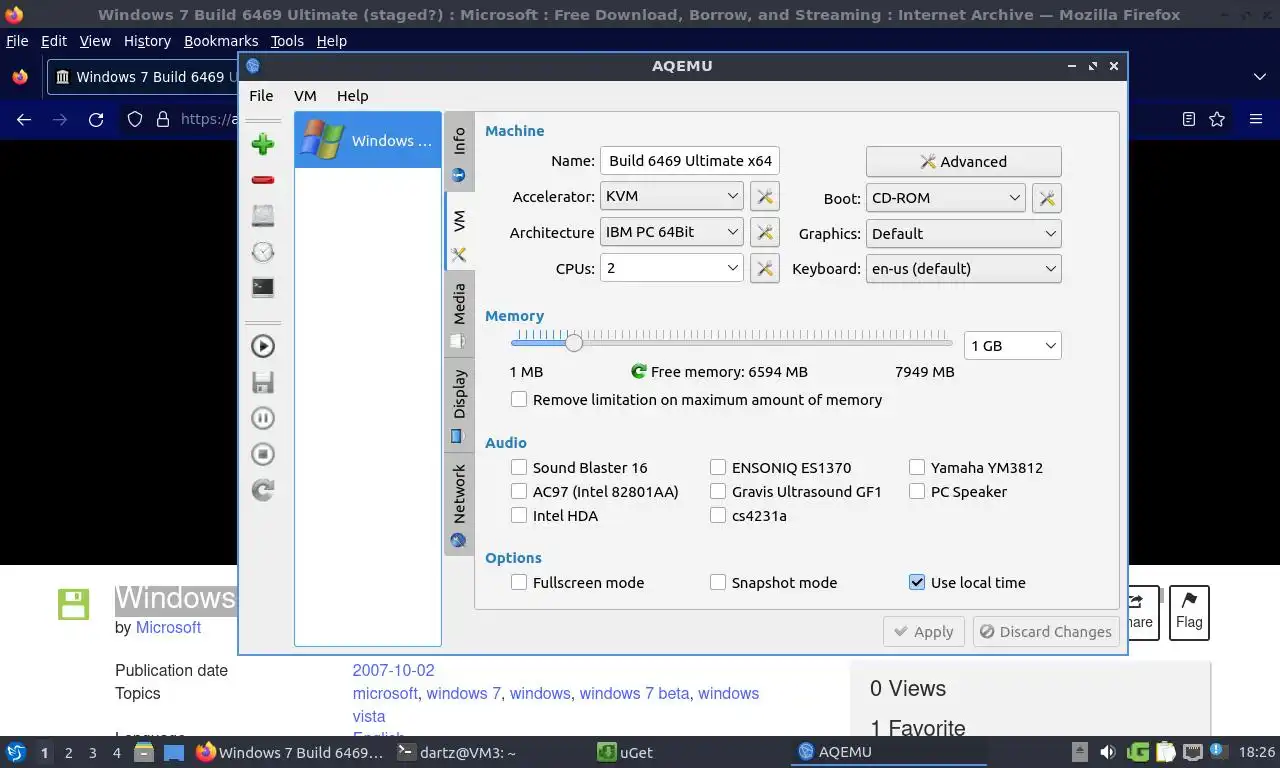Start the virtual machine with play icon

[x=263, y=346]
